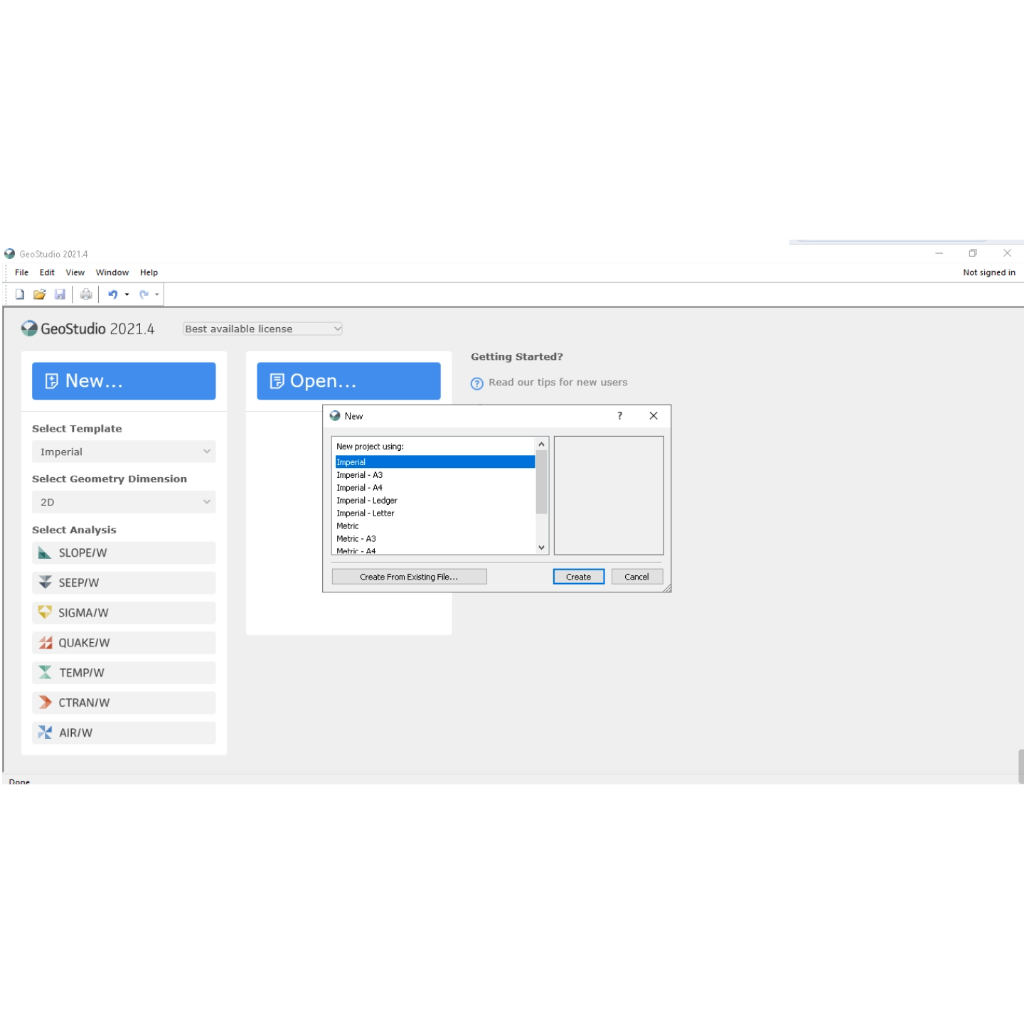Click the New file toolbar icon
The image size is (1024, 1024).
click(19, 294)
